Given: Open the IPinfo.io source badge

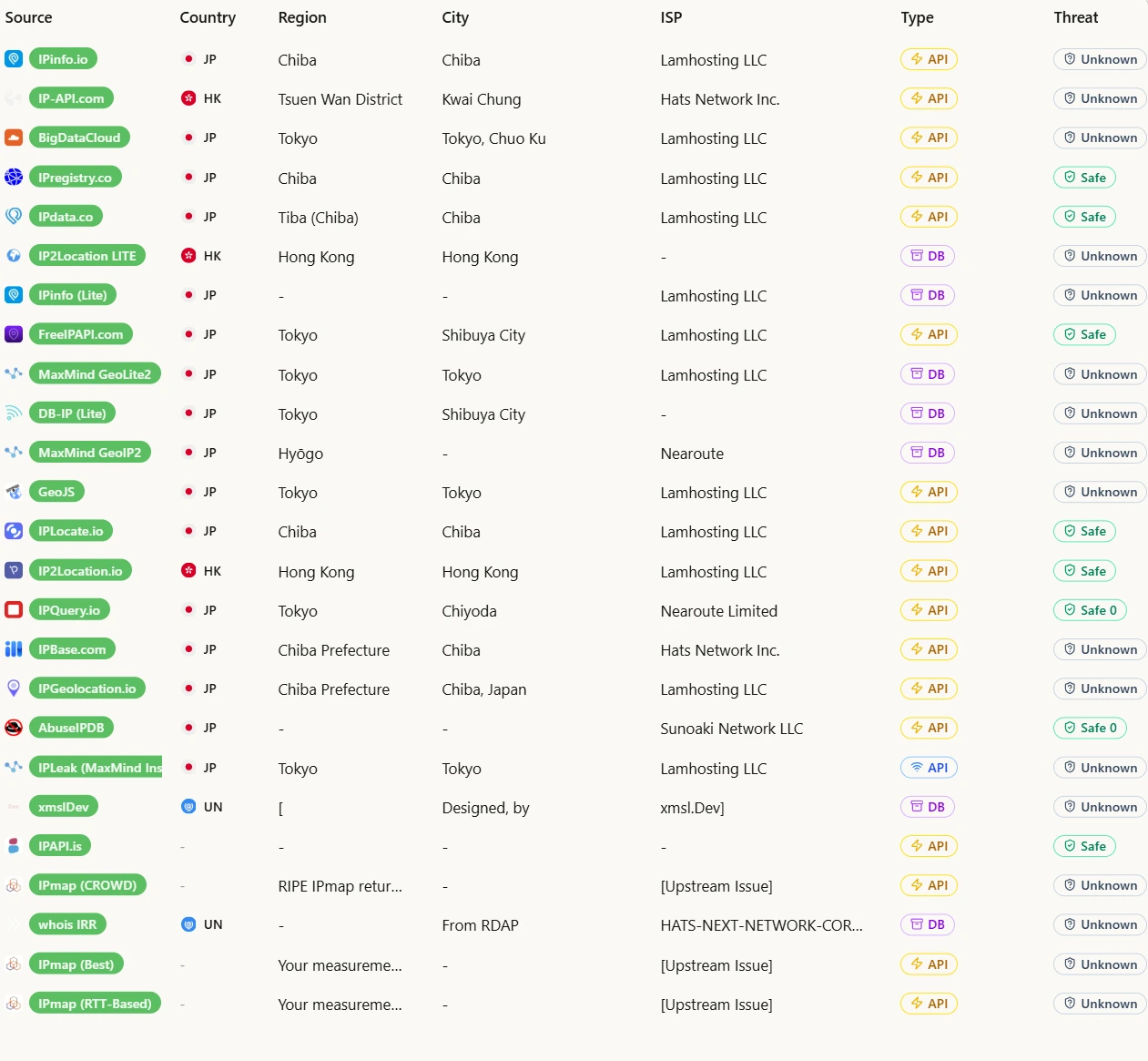Looking at the screenshot, I should pyautogui.click(x=63, y=59).
